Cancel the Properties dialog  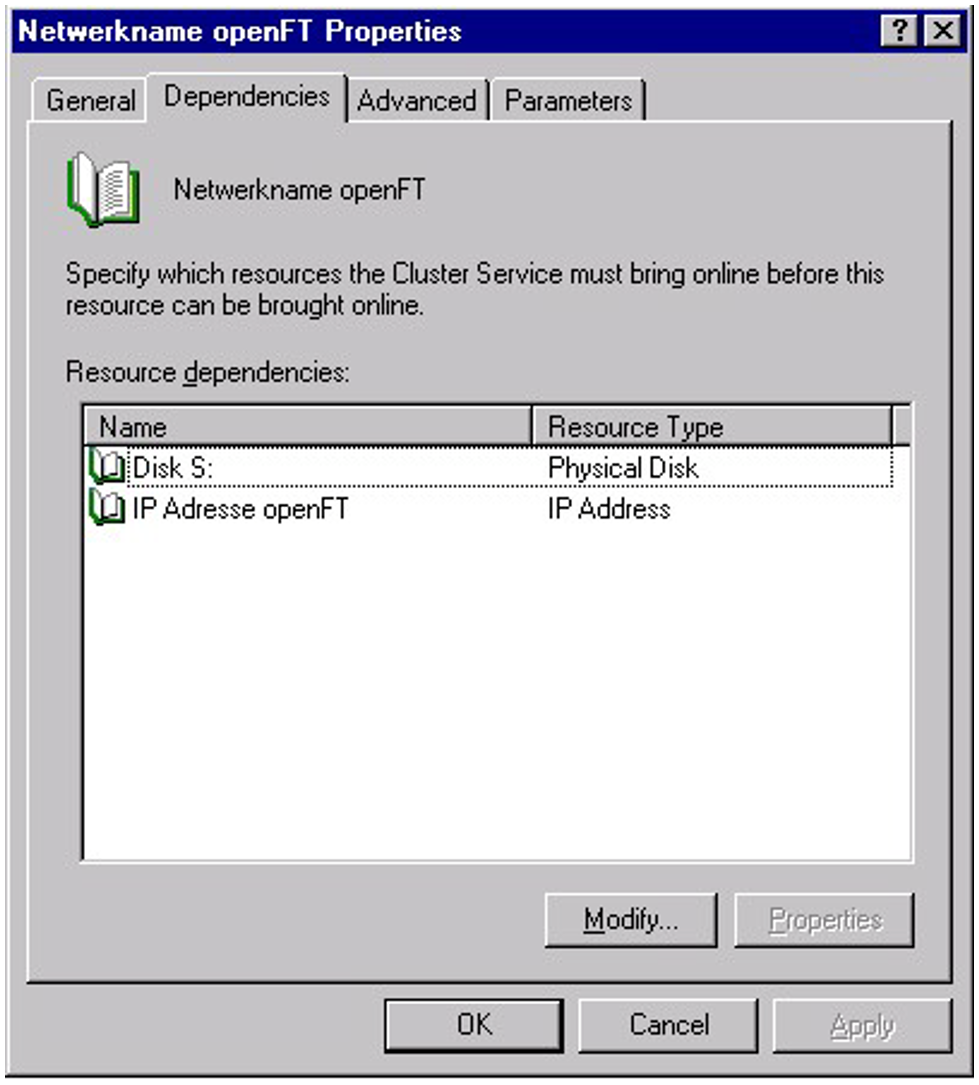point(668,1025)
